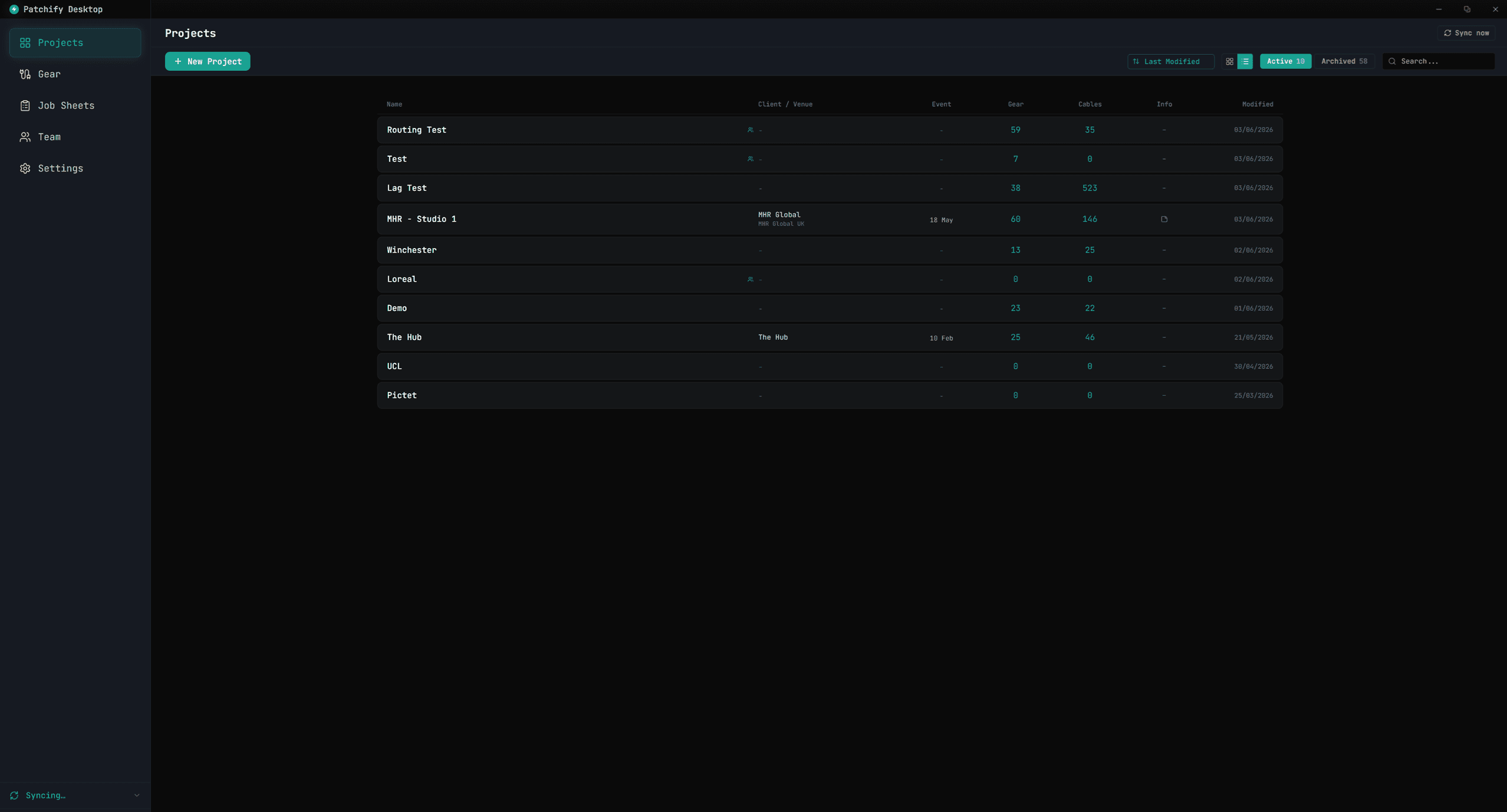Open Job Sheets in the sidebar
1507x812 pixels.
coord(75,105)
